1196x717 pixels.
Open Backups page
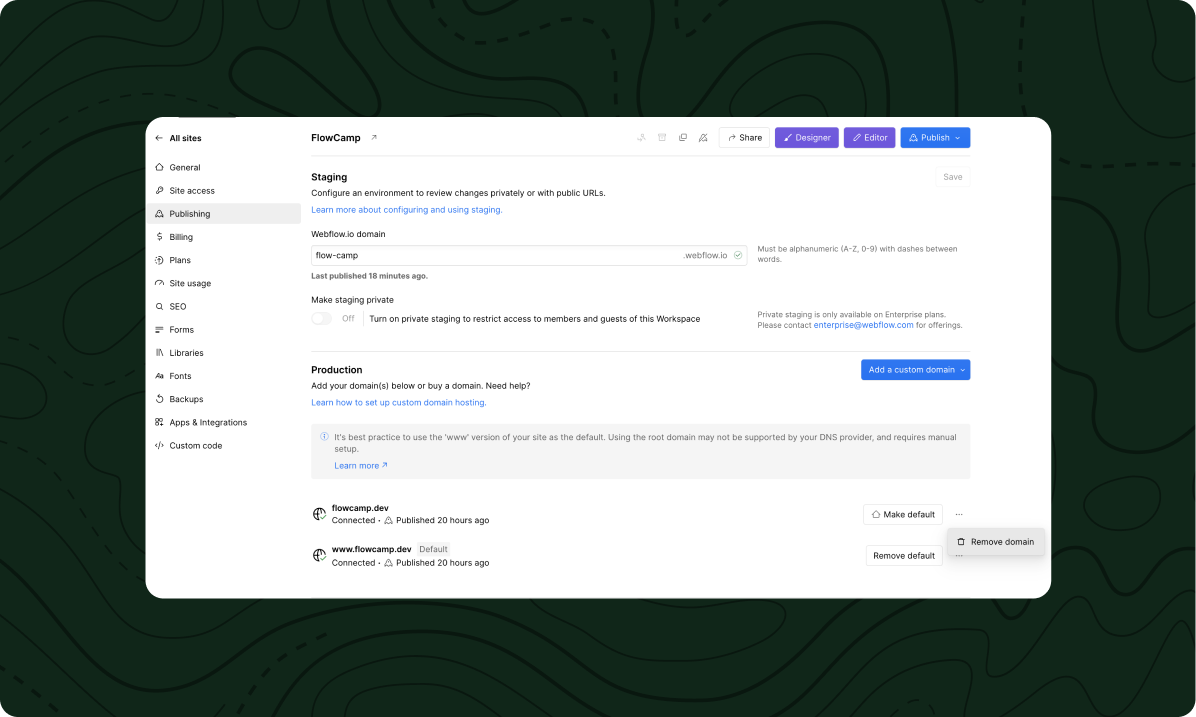pyautogui.click(x=223, y=399)
